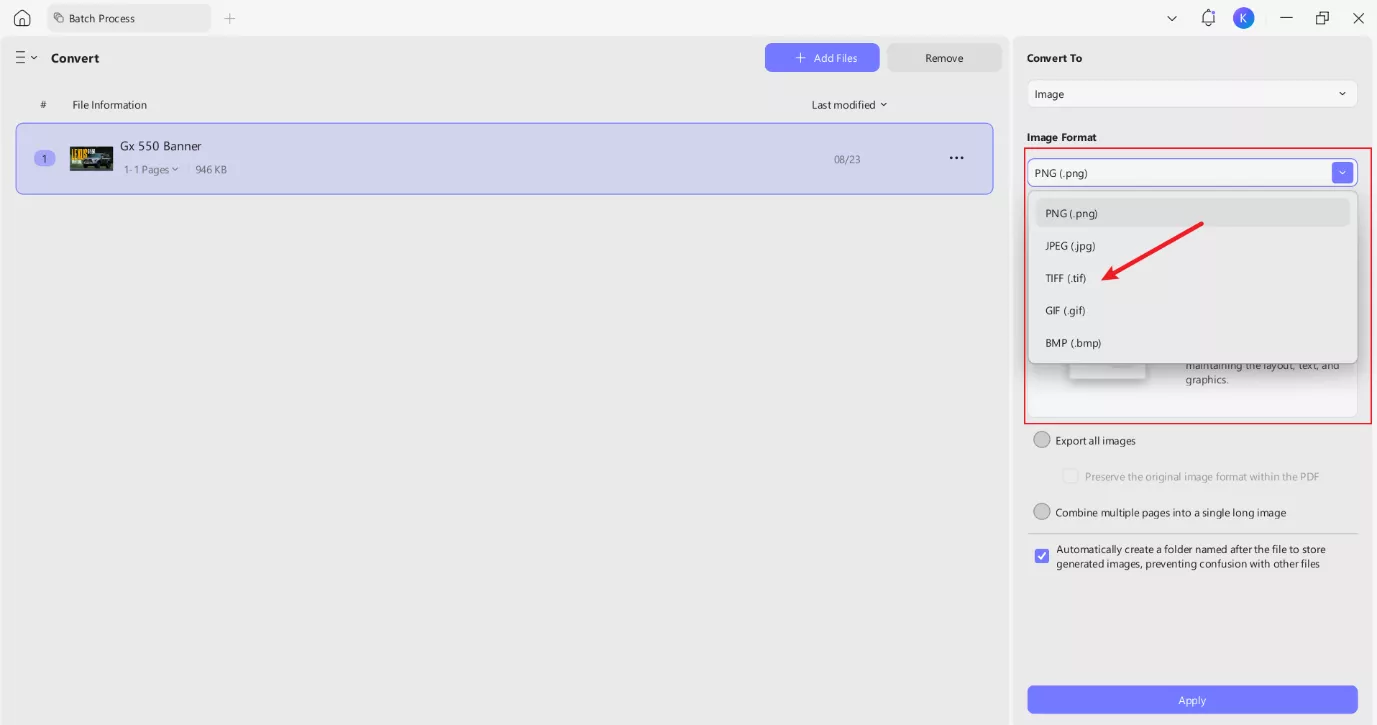Collapse the Image Format PNG dropdown

[1342, 173]
